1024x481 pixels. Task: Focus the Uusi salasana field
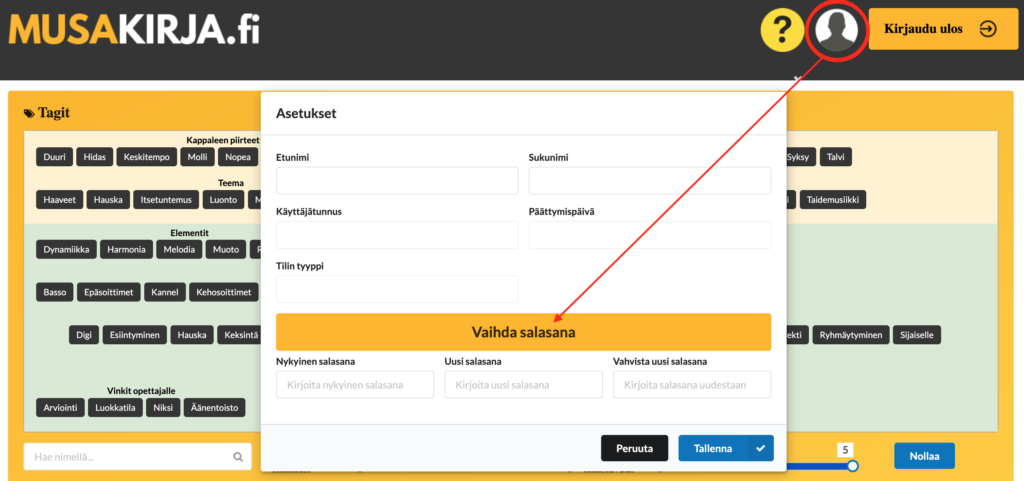[x=523, y=385]
